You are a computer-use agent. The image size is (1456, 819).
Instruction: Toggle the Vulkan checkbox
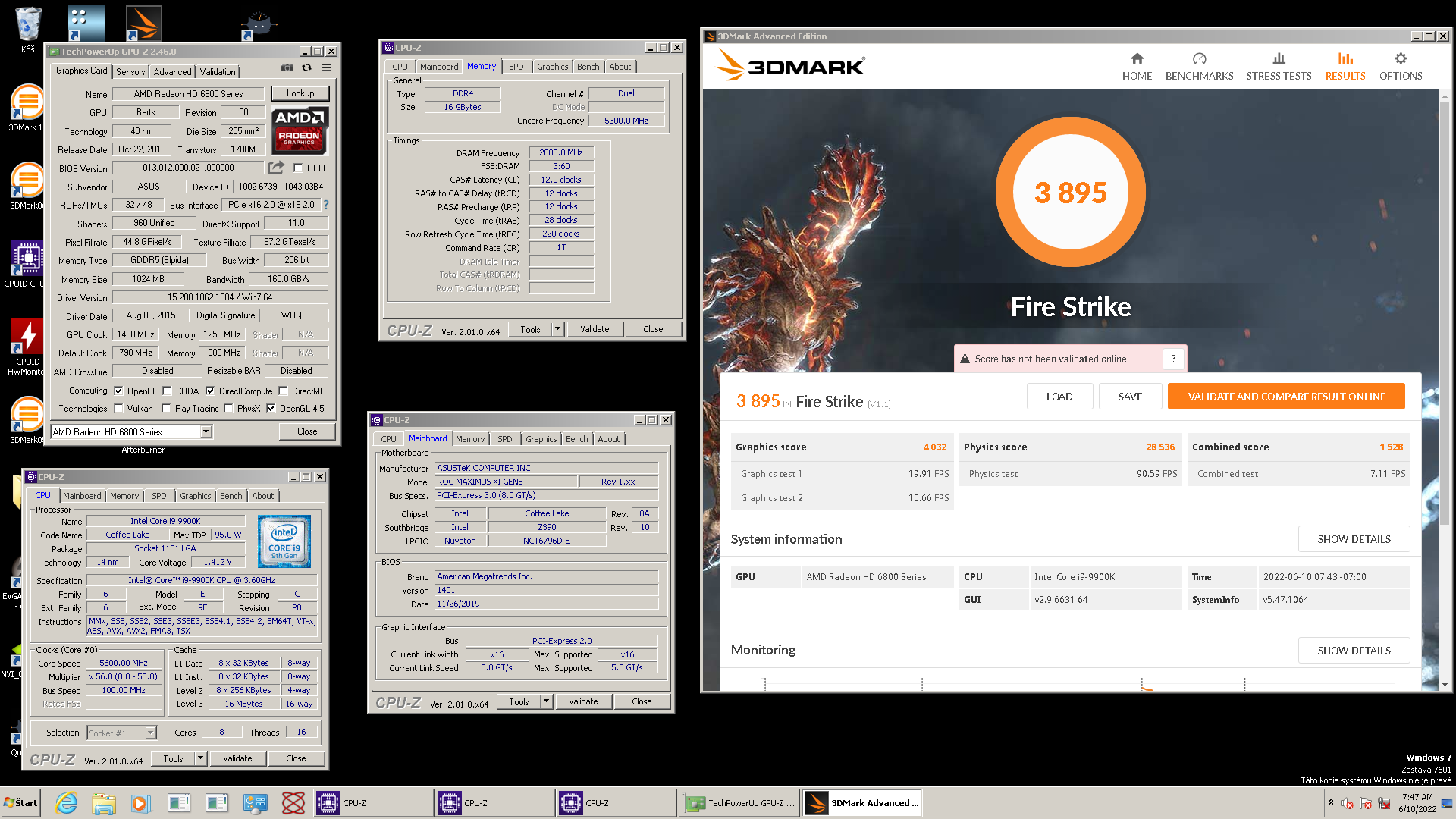pyautogui.click(x=118, y=409)
